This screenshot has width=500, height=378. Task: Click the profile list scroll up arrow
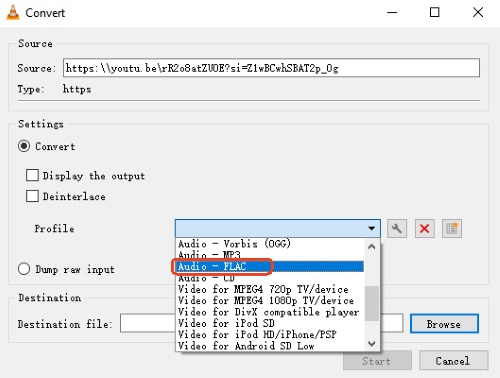[372, 246]
